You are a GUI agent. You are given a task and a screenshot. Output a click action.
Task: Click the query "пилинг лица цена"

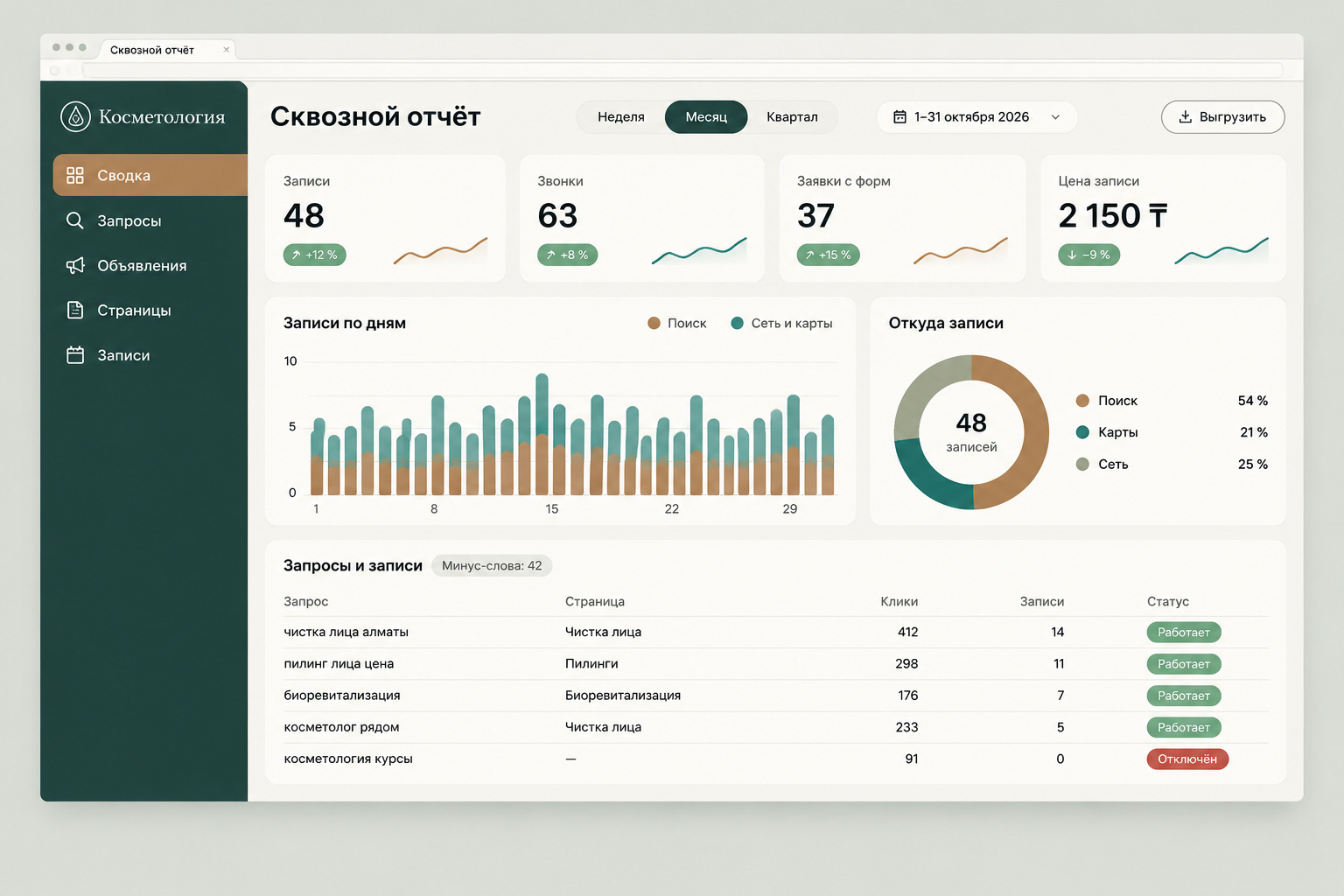[339, 663]
